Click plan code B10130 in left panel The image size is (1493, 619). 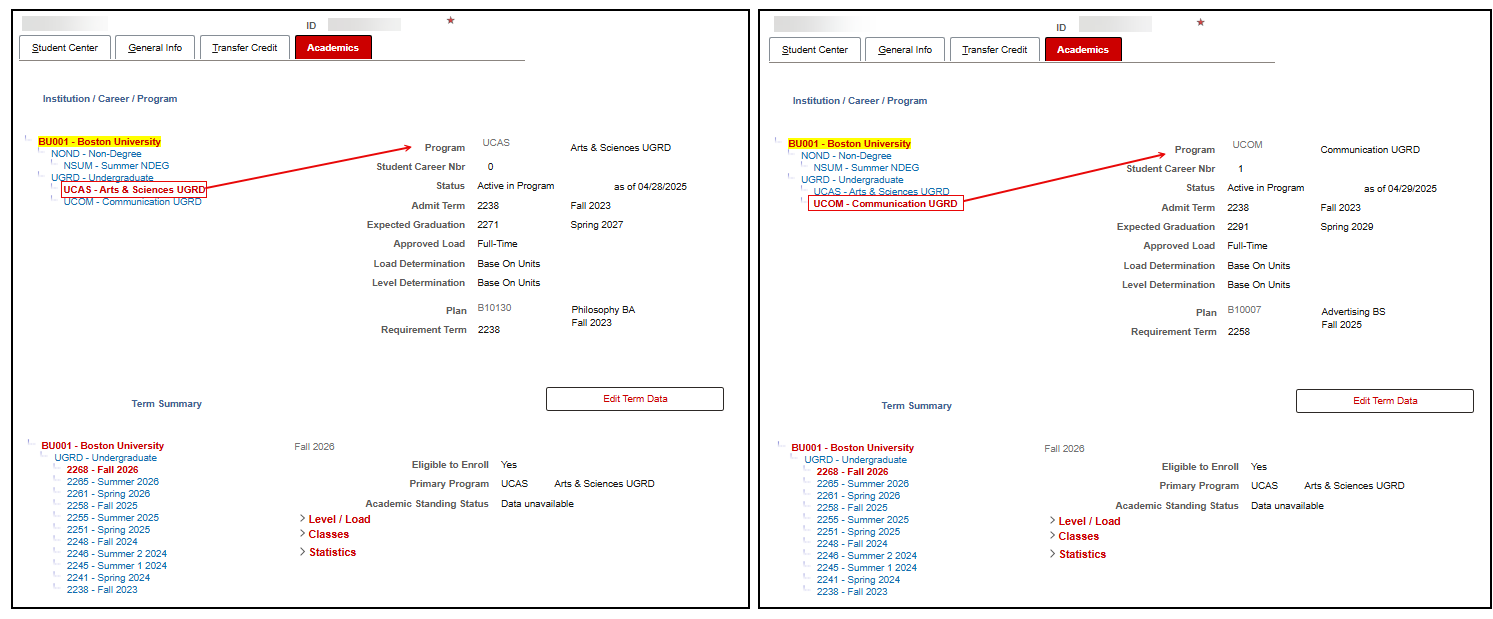pyautogui.click(x=494, y=309)
